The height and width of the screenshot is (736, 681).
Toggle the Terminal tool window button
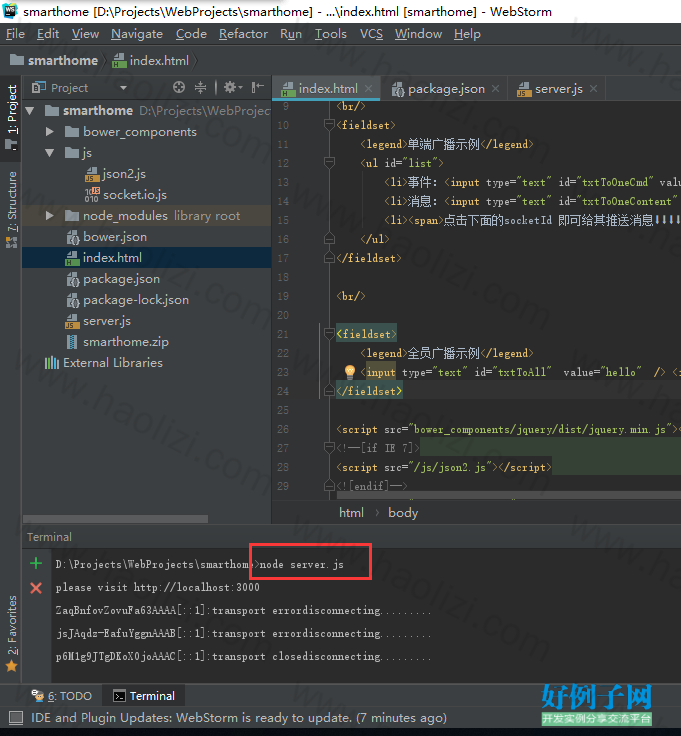point(144,696)
